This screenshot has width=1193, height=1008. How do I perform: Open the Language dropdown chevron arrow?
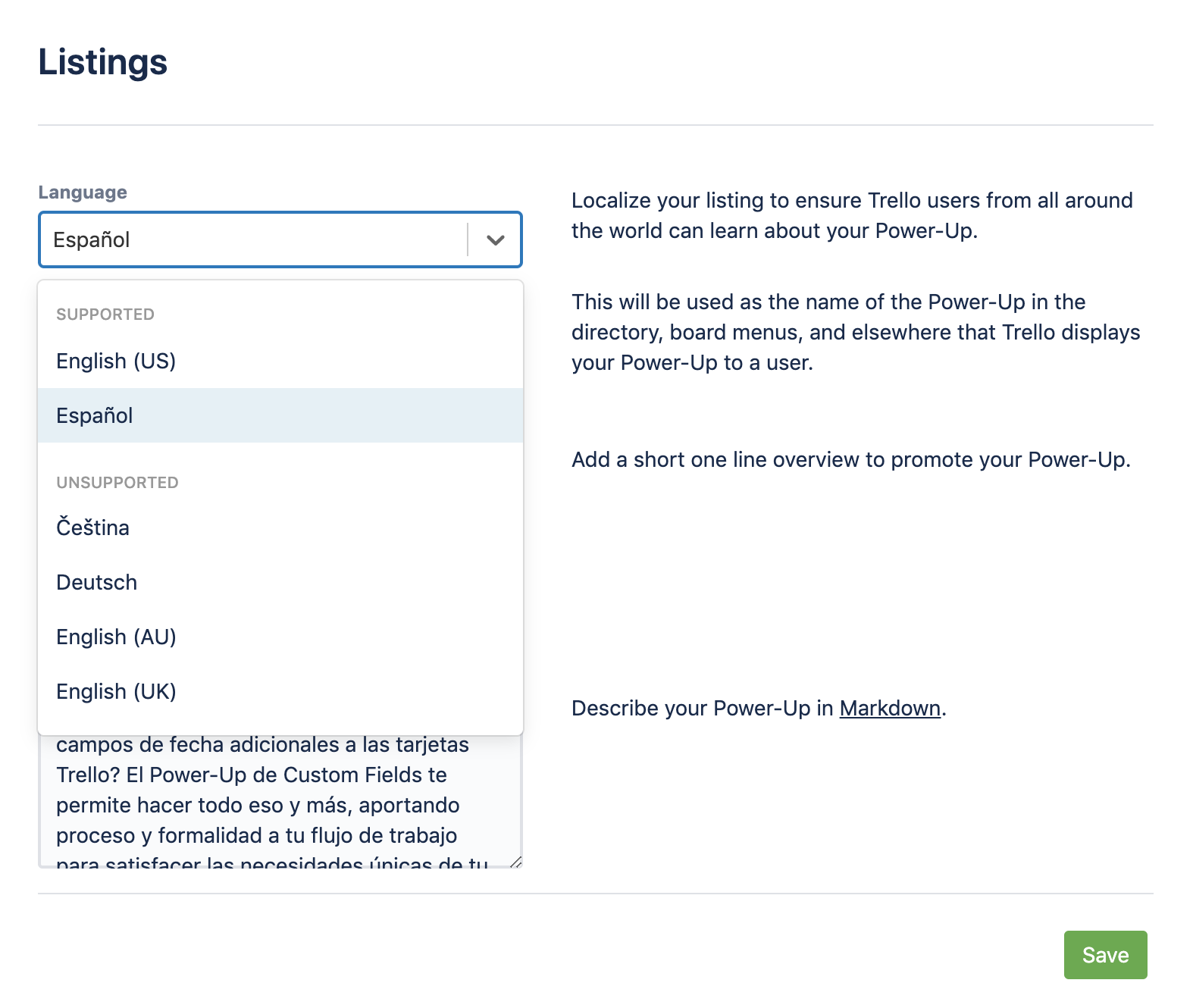(496, 240)
